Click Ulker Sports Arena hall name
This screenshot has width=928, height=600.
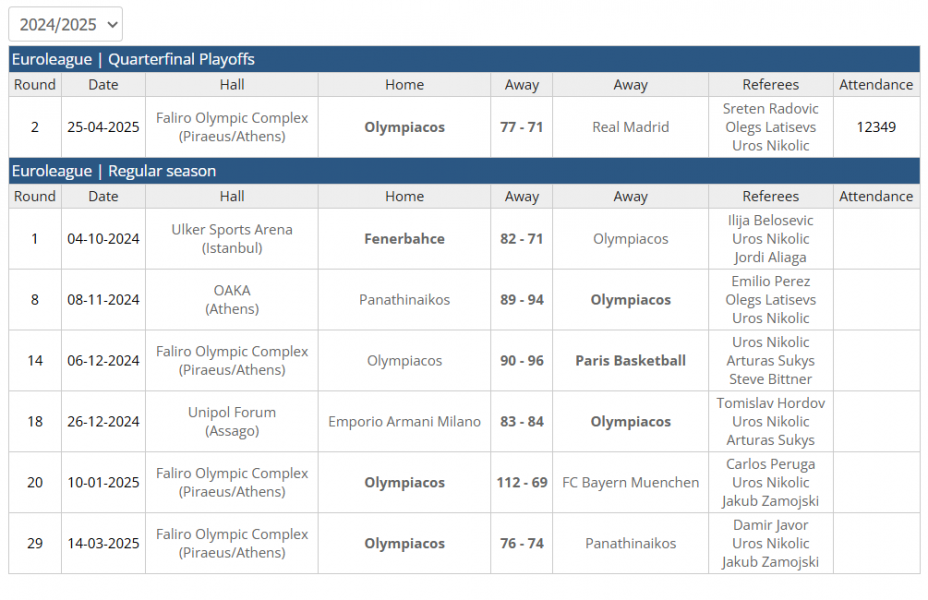click(232, 230)
